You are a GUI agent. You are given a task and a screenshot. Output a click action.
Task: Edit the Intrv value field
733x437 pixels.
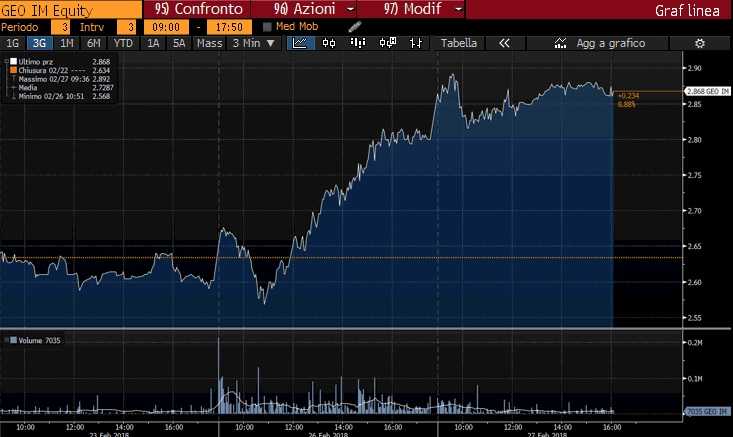coord(126,27)
